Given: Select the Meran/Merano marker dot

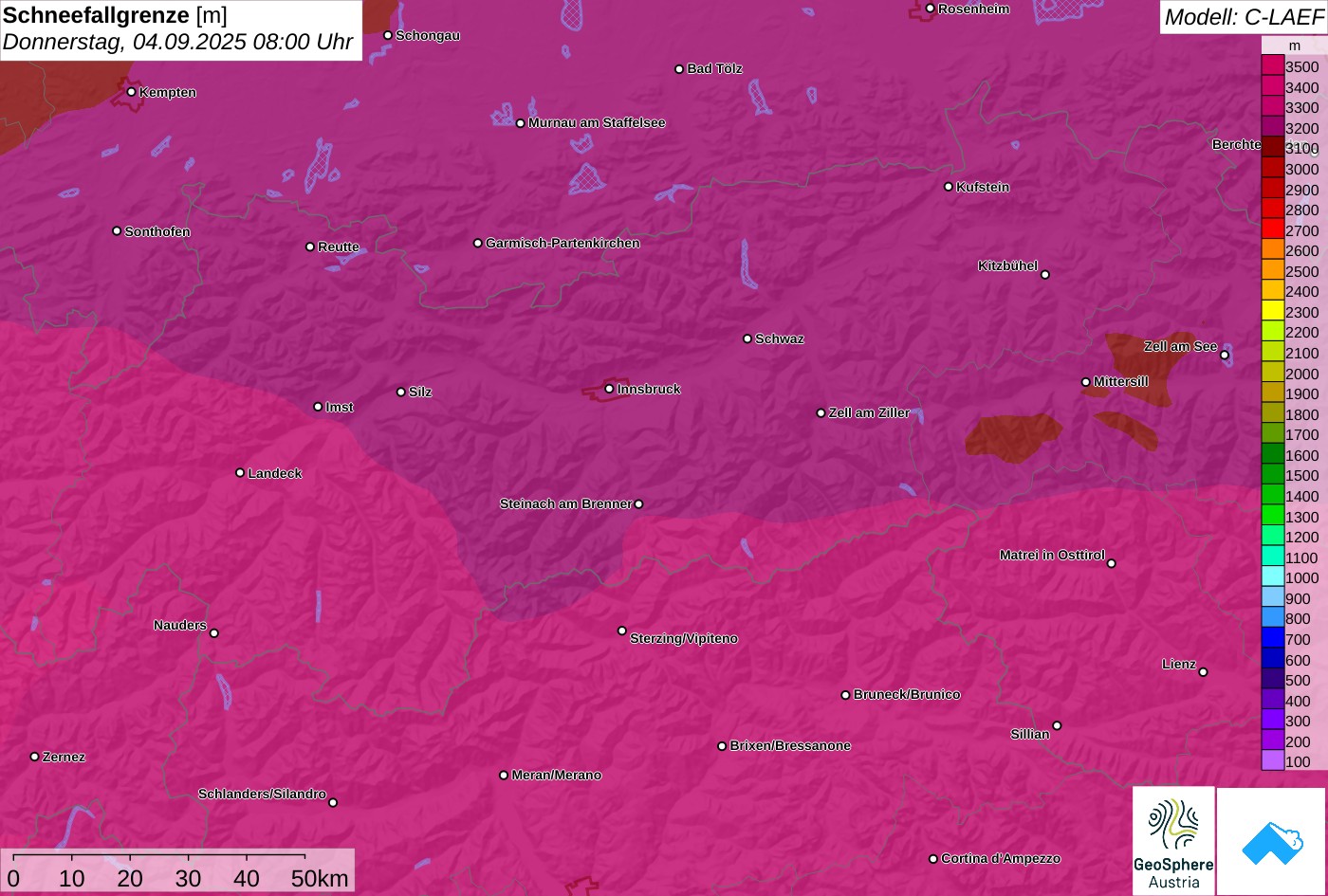Looking at the screenshot, I should (504, 776).
